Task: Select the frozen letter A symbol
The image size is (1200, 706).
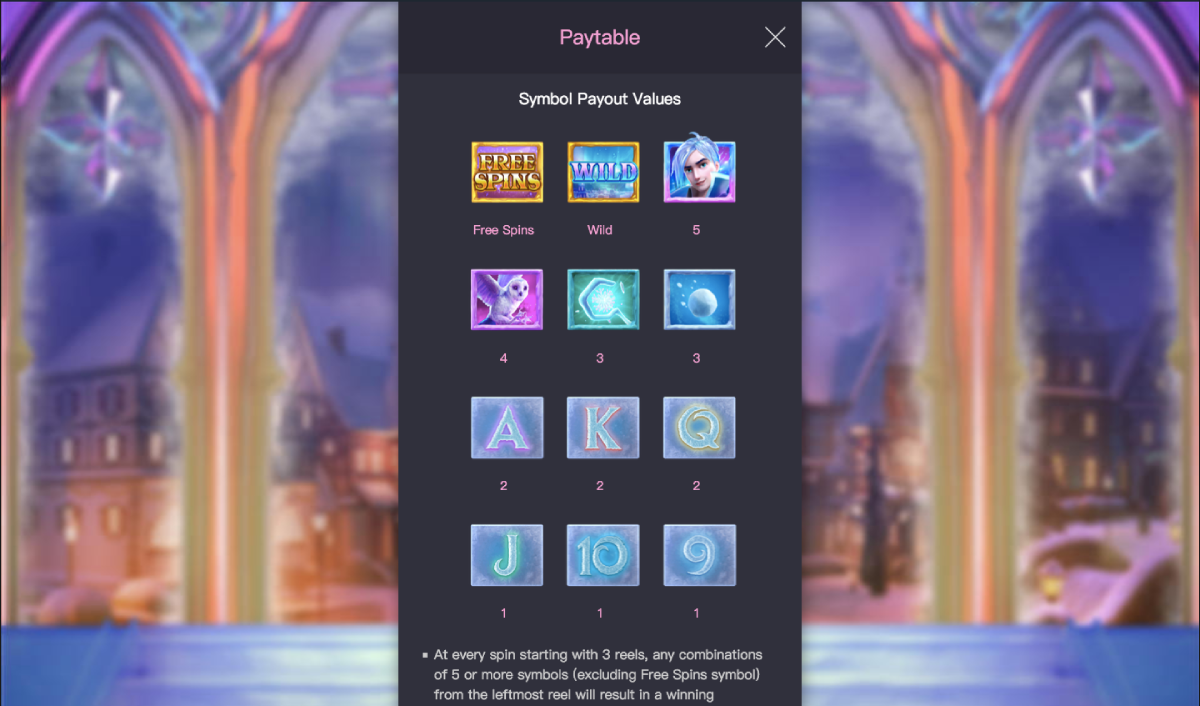Action: 507,427
